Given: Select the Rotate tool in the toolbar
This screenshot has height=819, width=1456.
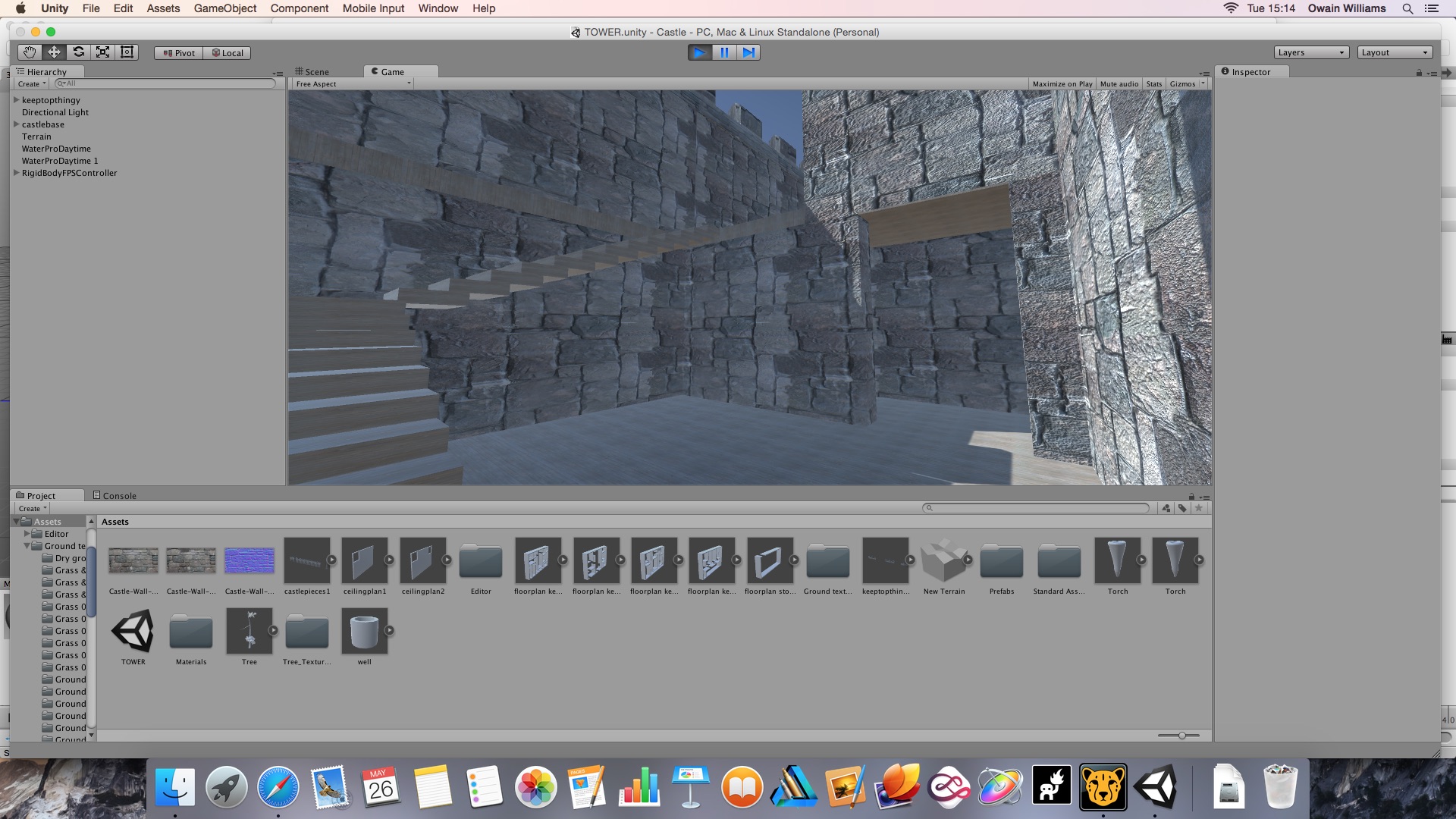Looking at the screenshot, I should [78, 52].
